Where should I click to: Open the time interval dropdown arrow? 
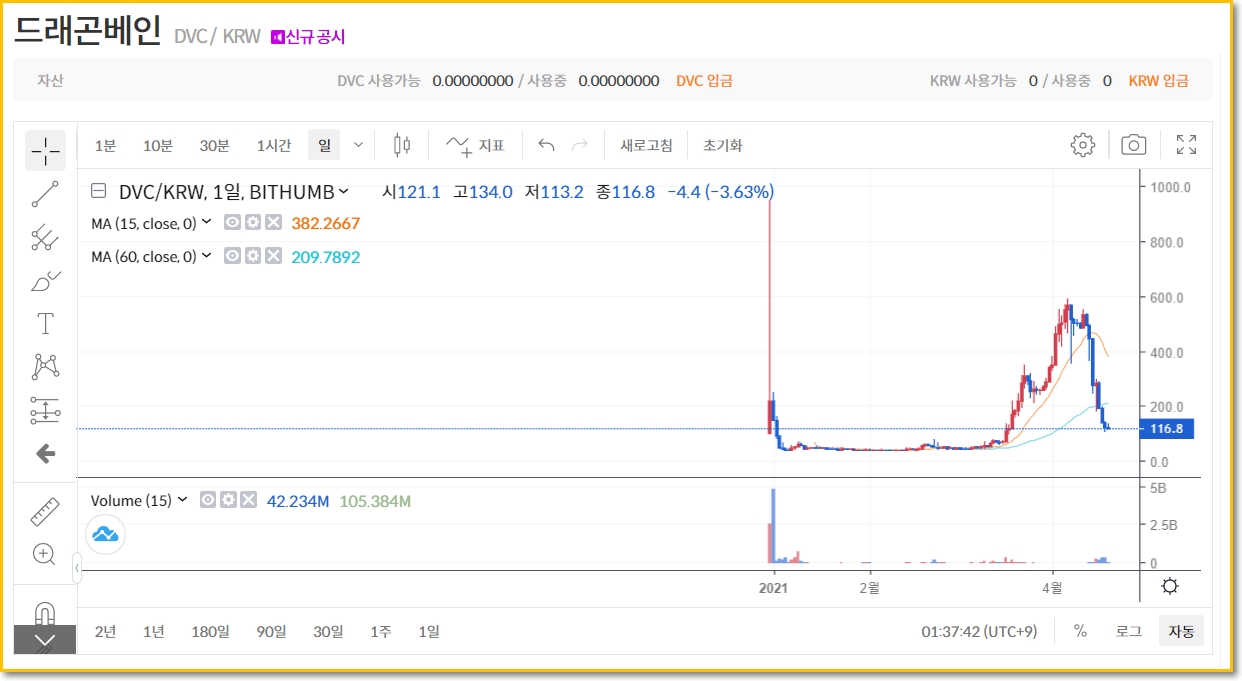359,145
